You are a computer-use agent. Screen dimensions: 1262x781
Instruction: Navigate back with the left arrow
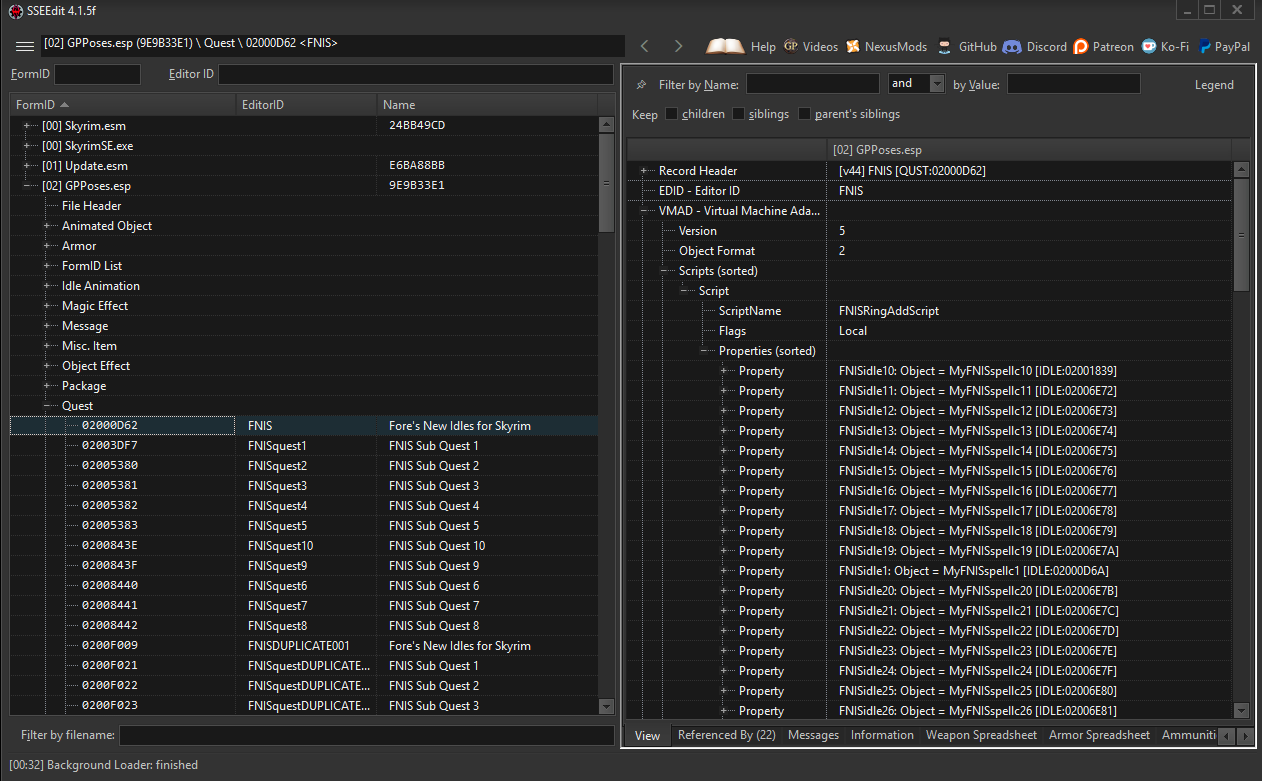645,46
